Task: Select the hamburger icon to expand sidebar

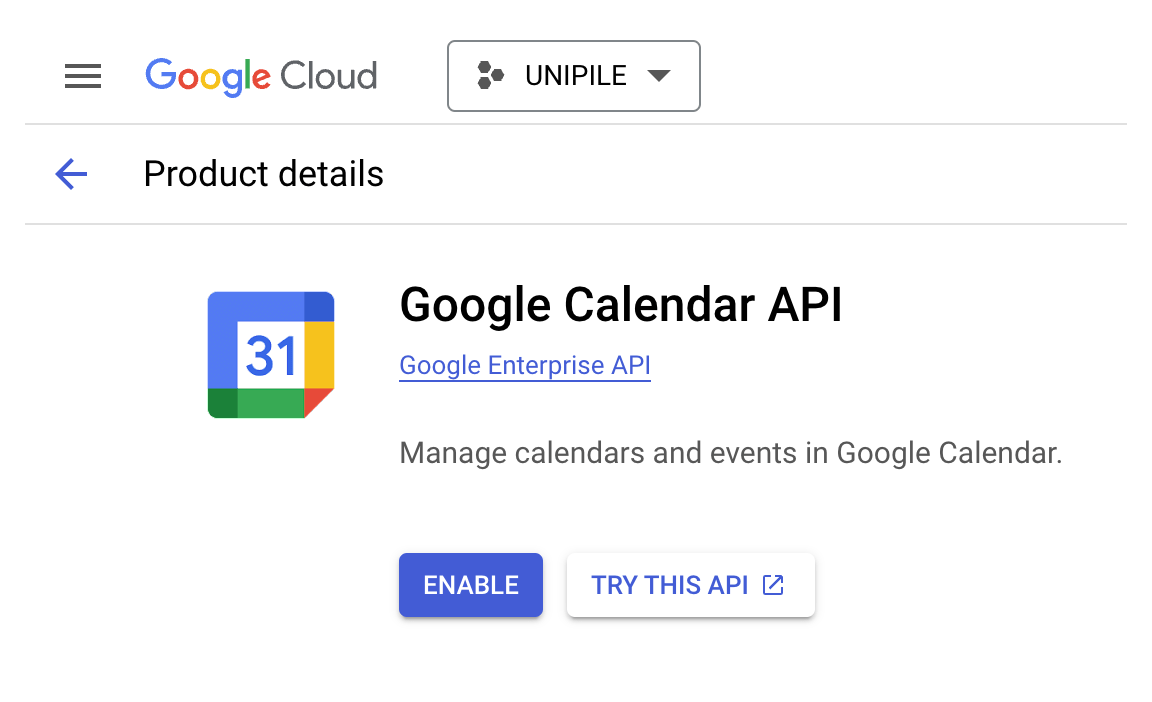Action: click(x=83, y=76)
